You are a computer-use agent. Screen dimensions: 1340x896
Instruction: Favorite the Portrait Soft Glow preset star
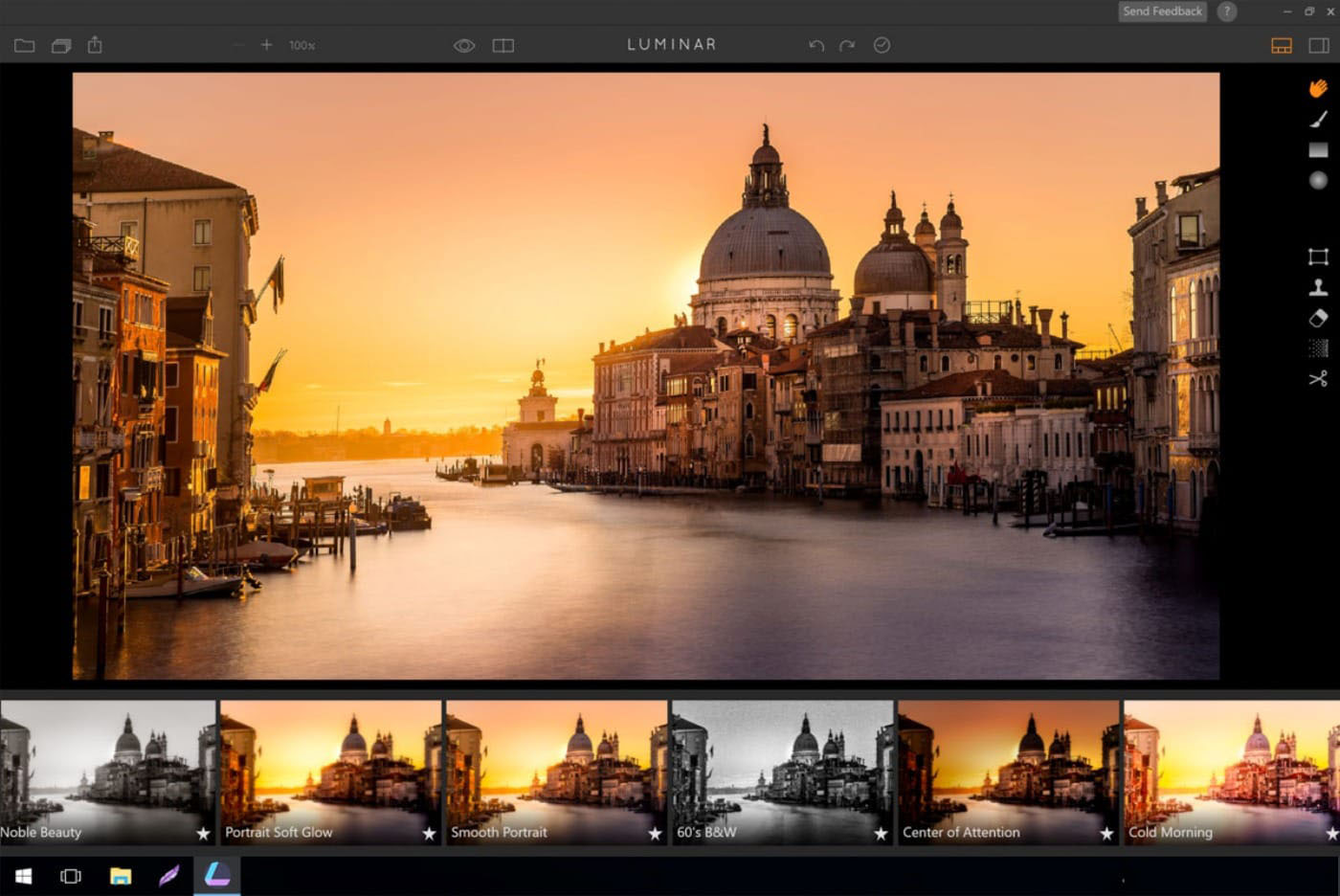[429, 833]
